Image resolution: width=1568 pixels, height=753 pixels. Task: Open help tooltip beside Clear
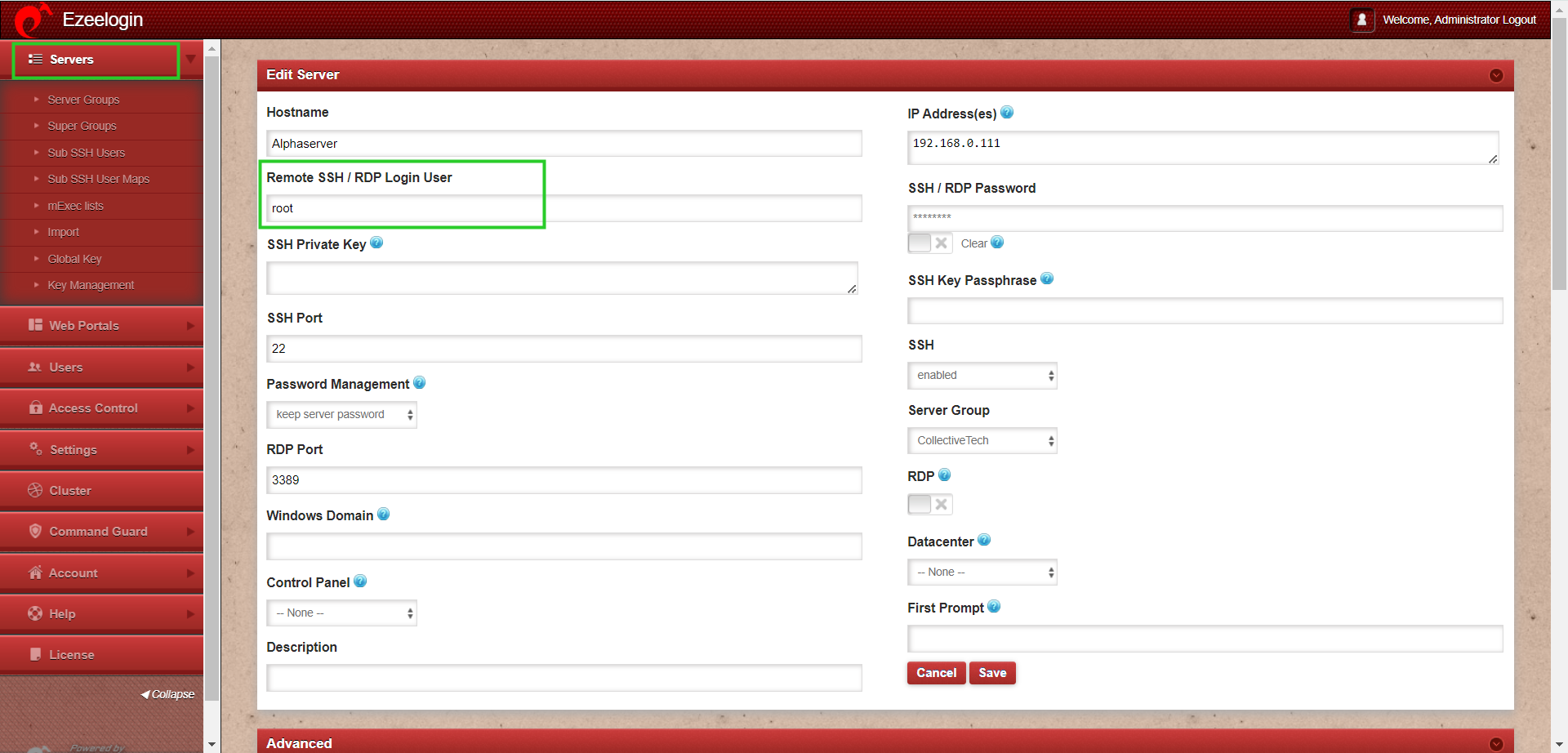pos(997,243)
